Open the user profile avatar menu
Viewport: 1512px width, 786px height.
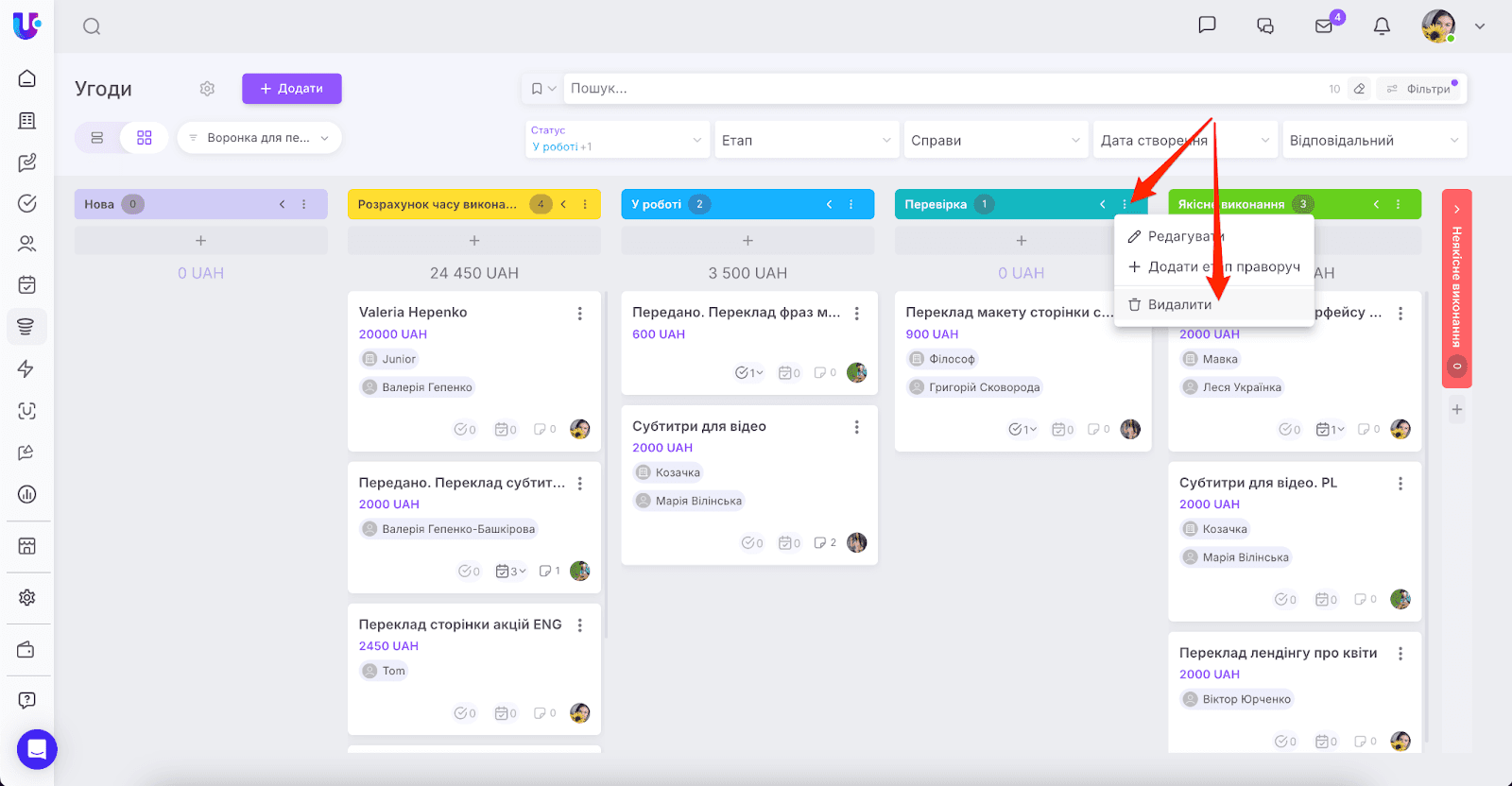[1438, 26]
